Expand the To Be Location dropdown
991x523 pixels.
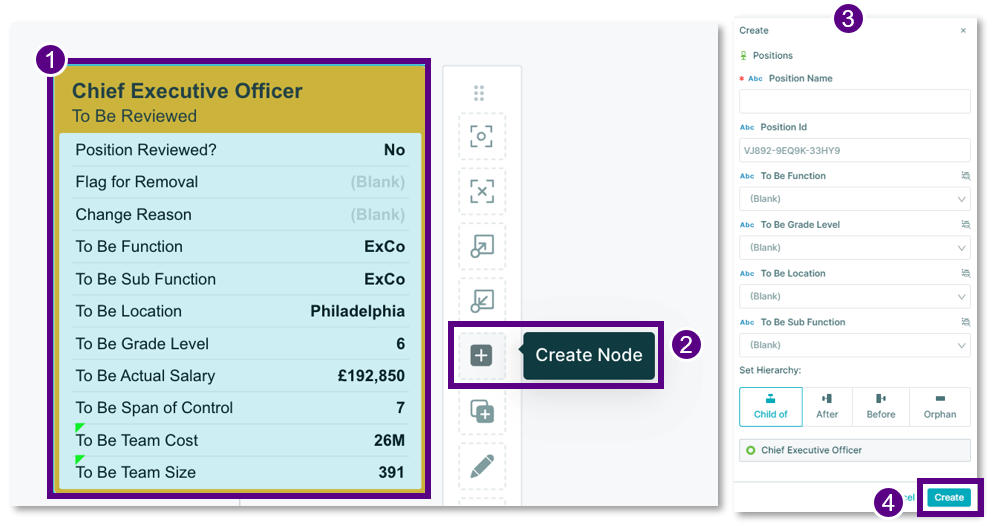tap(854, 296)
